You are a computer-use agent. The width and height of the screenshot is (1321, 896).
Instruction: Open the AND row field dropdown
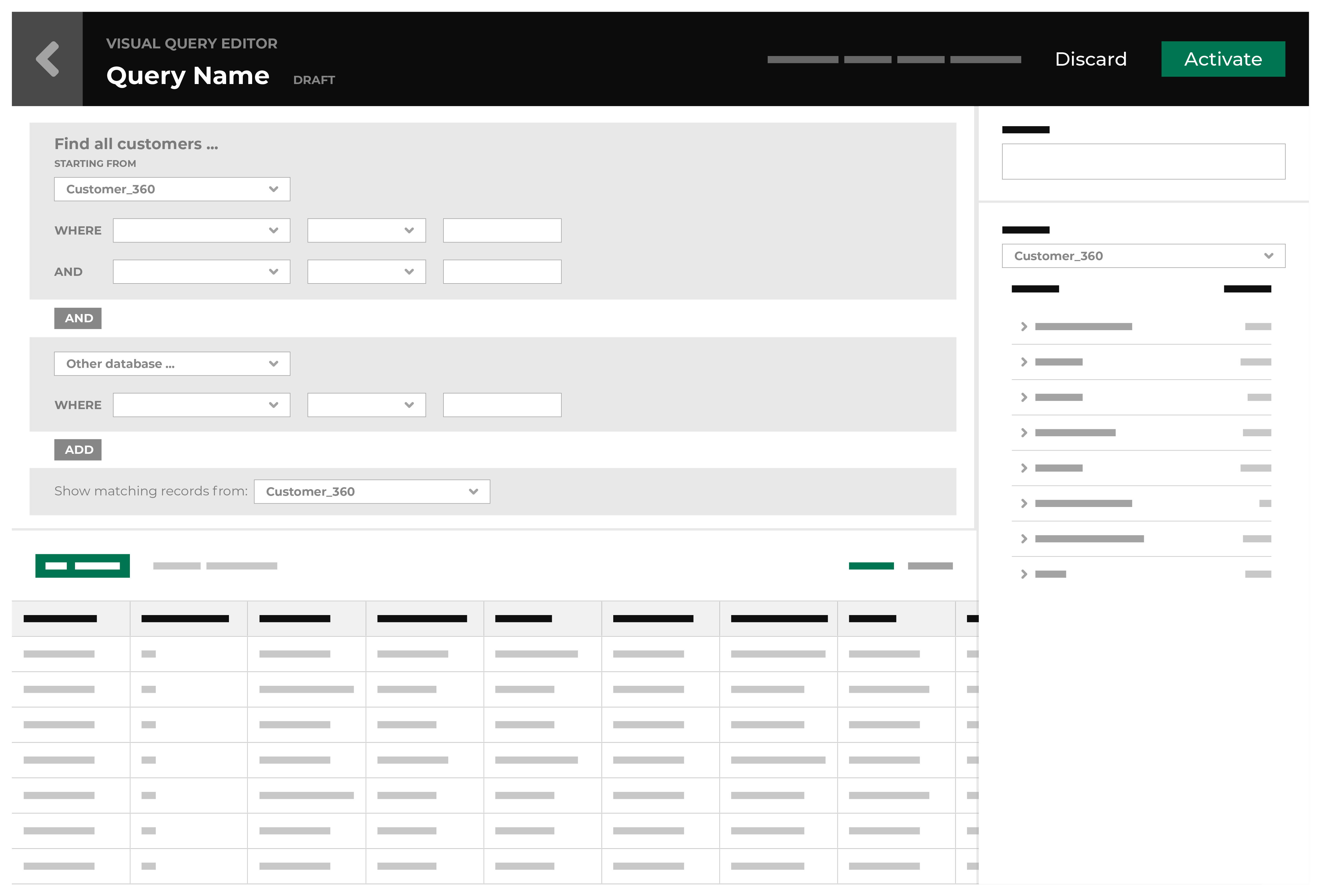click(201, 272)
